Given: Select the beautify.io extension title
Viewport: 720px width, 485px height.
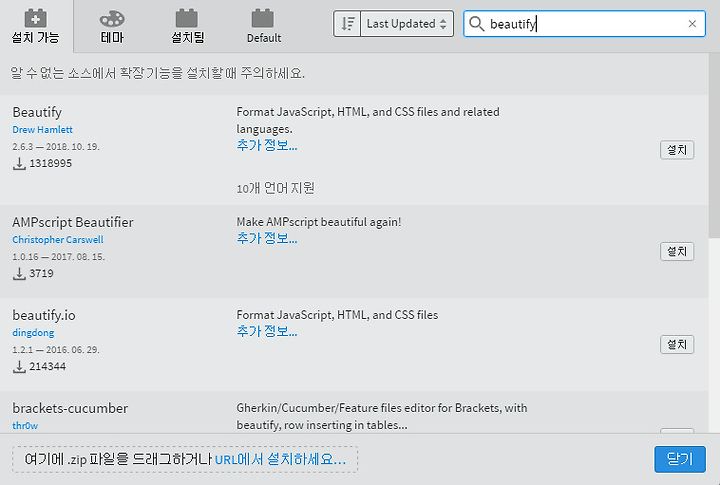Looking at the screenshot, I should 44,316.
